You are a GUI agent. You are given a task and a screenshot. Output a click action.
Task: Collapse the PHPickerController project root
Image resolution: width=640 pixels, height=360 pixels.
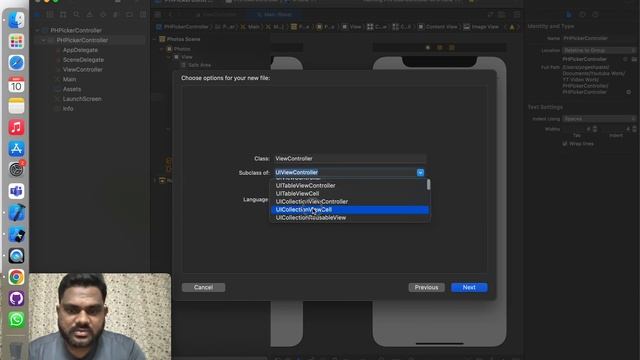[x=37, y=31]
